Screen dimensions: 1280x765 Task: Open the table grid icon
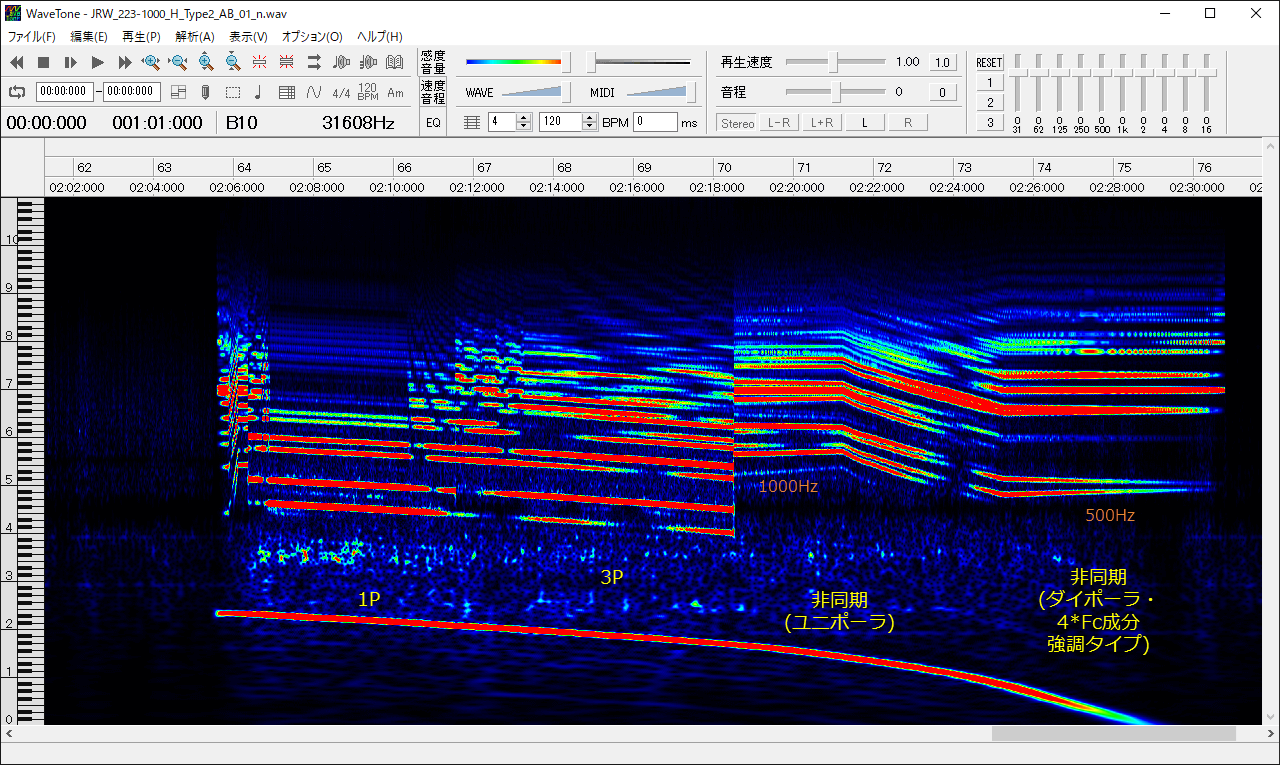tap(287, 92)
